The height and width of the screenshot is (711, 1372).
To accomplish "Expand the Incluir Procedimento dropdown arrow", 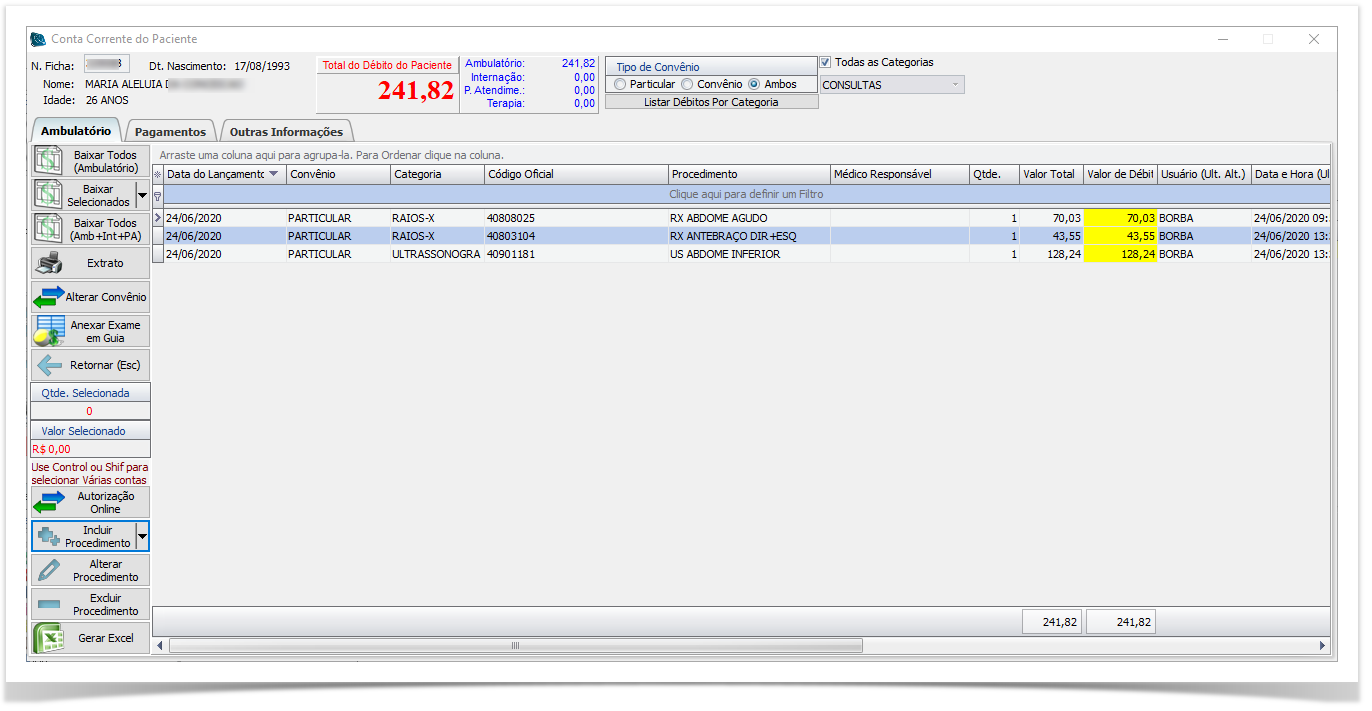I will point(142,536).
